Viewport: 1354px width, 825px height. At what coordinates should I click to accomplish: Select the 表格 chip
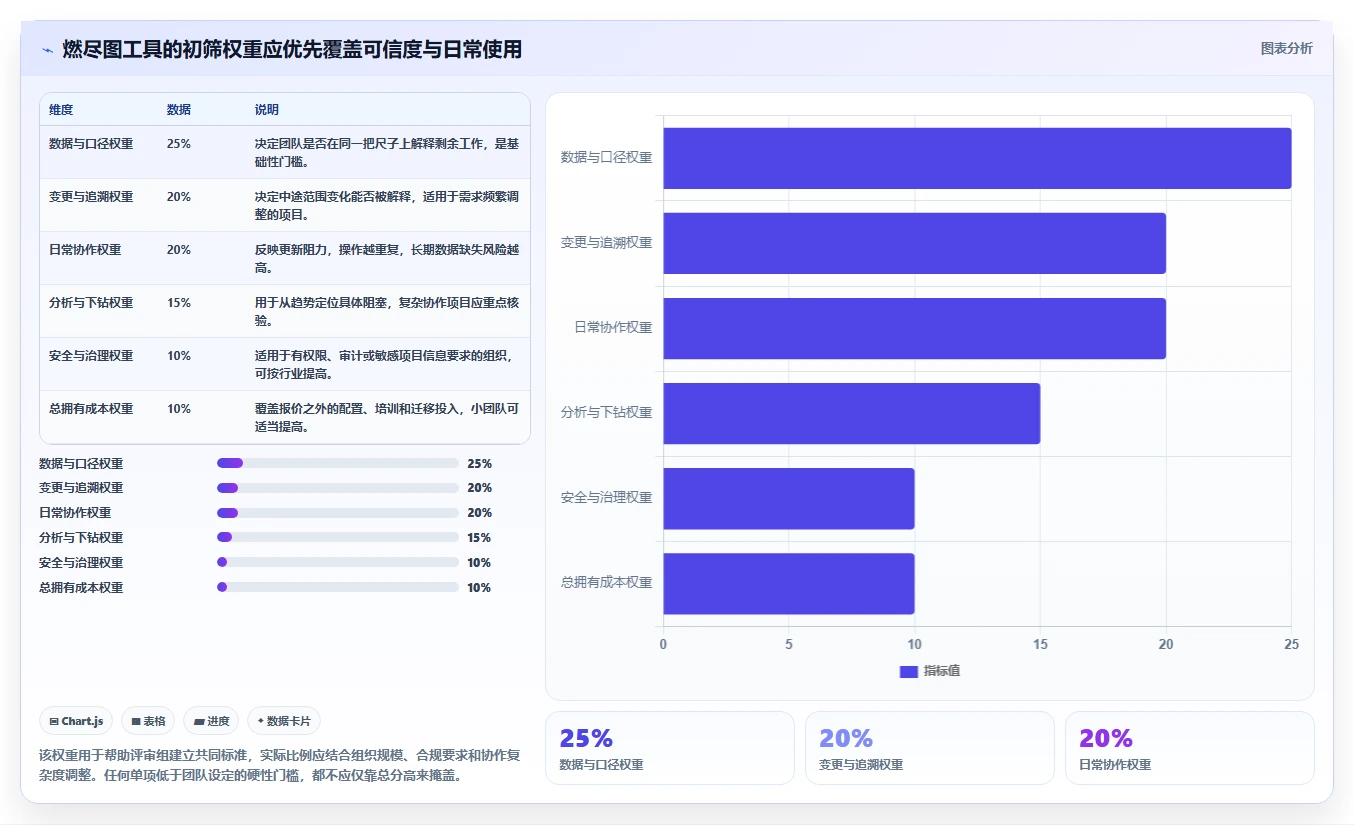click(148, 721)
